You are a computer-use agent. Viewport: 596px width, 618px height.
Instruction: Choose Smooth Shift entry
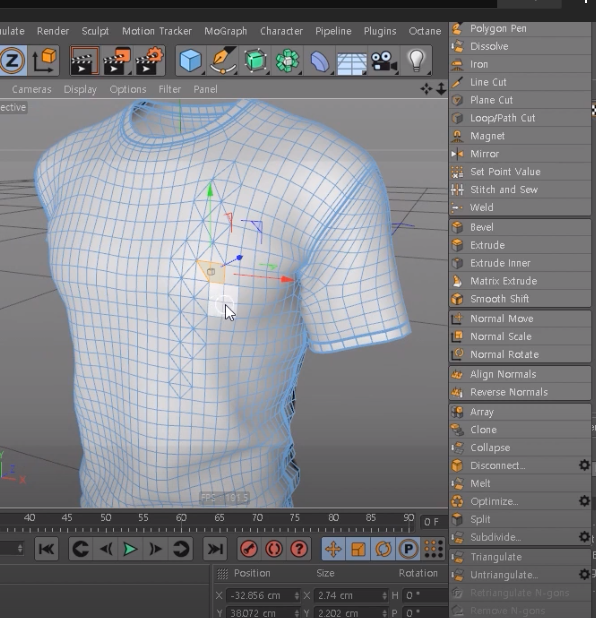point(520,299)
